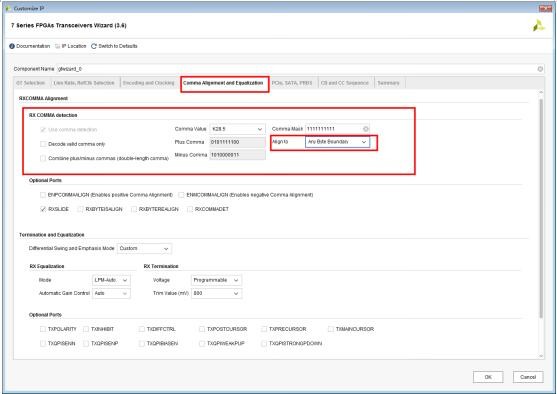This screenshot has width=557, height=394.
Task: Enable RXCOMMADET checkbox
Action: pos(190,209)
